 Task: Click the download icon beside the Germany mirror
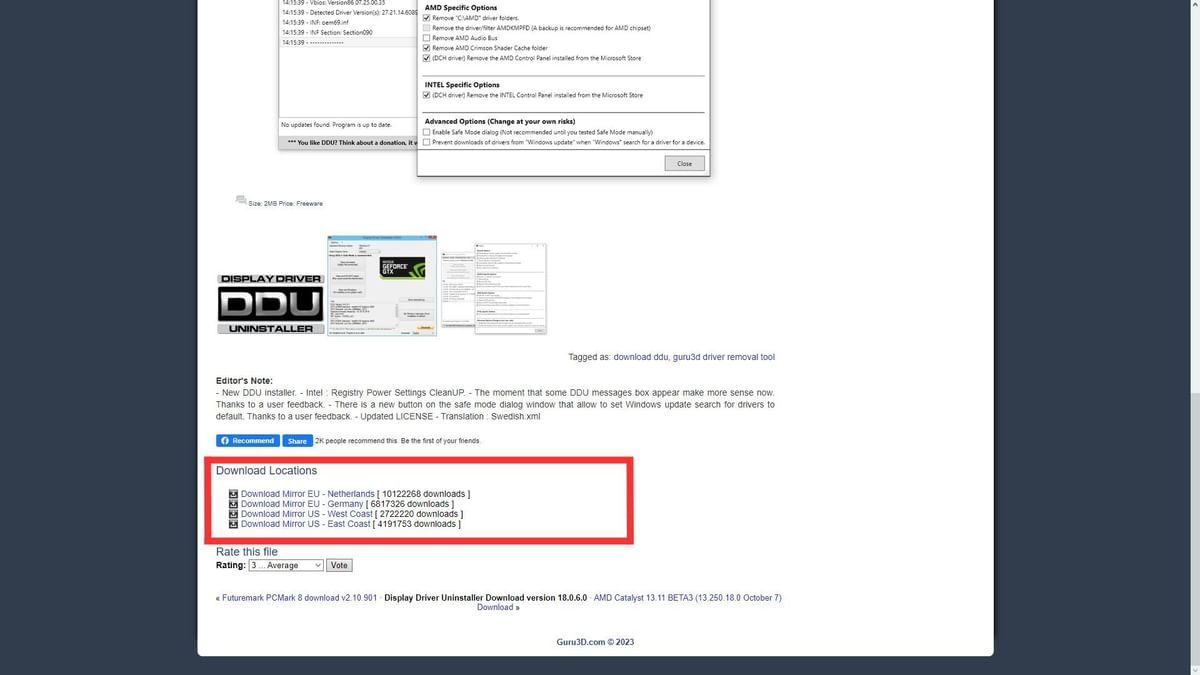click(x=232, y=504)
